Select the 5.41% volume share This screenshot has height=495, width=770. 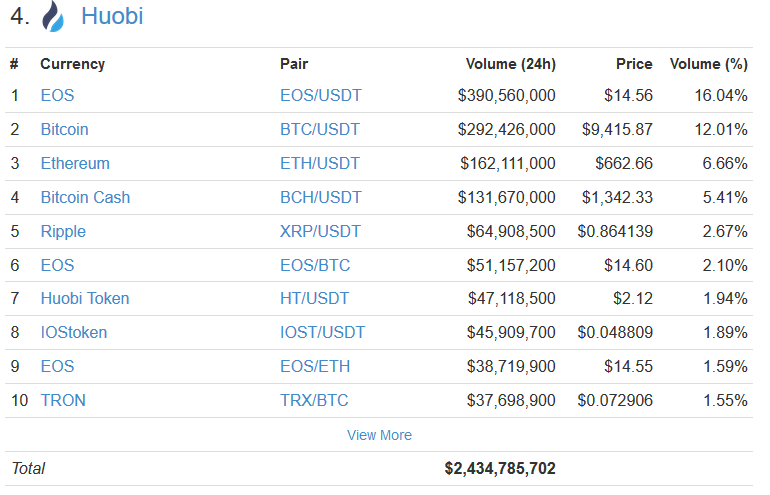point(725,197)
